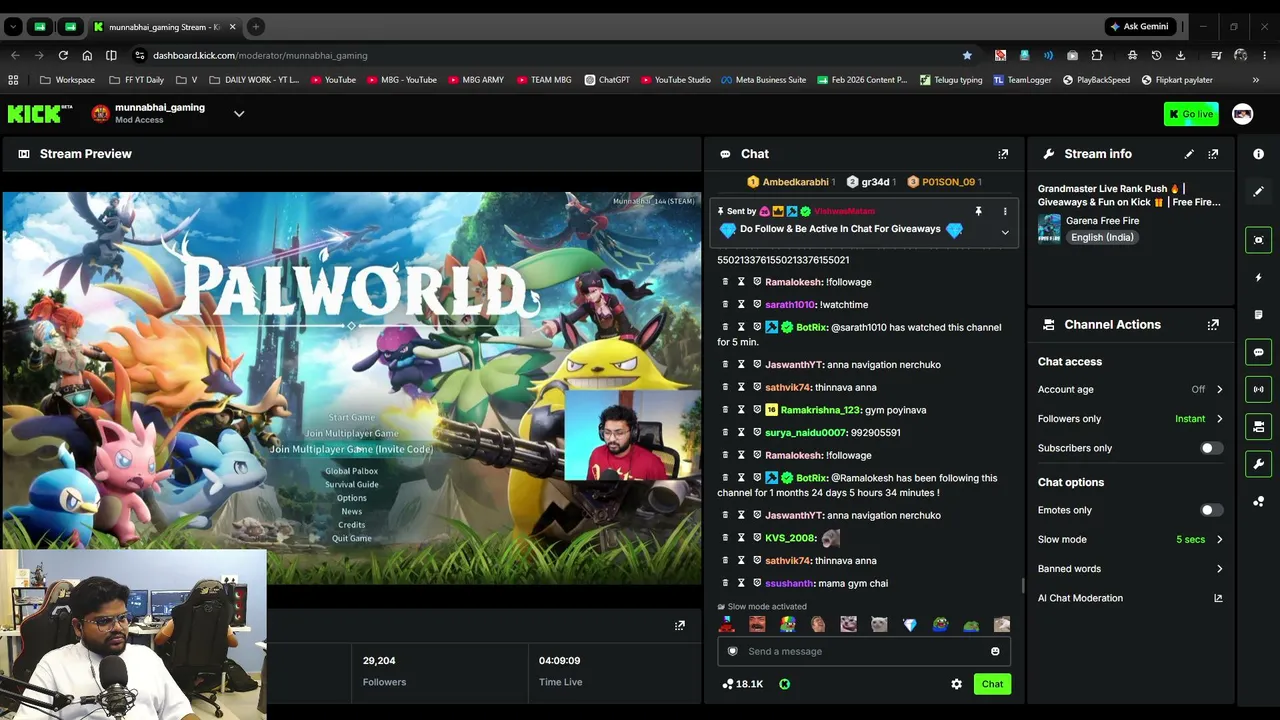Open mod shield for ssushanth's message
This screenshot has height=720, width=1280.
coord(757,583)
